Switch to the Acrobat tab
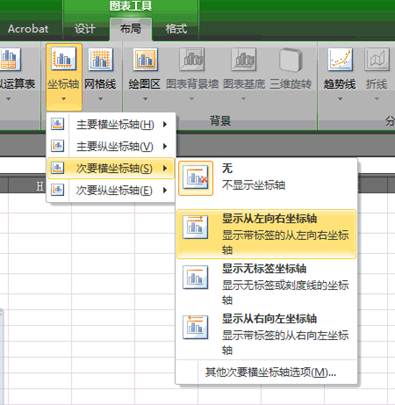The image size is (395, 405). point(28,29)
